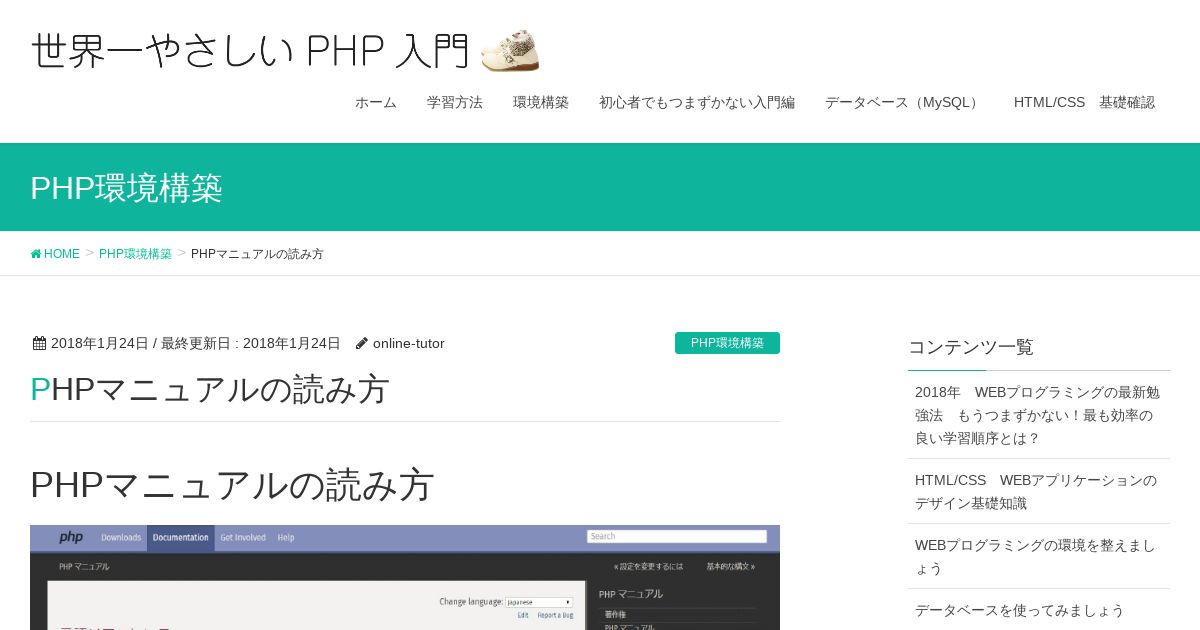Open author link online-tutor
Image resolution: width=1200 pixels, height=630 pixels.
click(409, 343)
